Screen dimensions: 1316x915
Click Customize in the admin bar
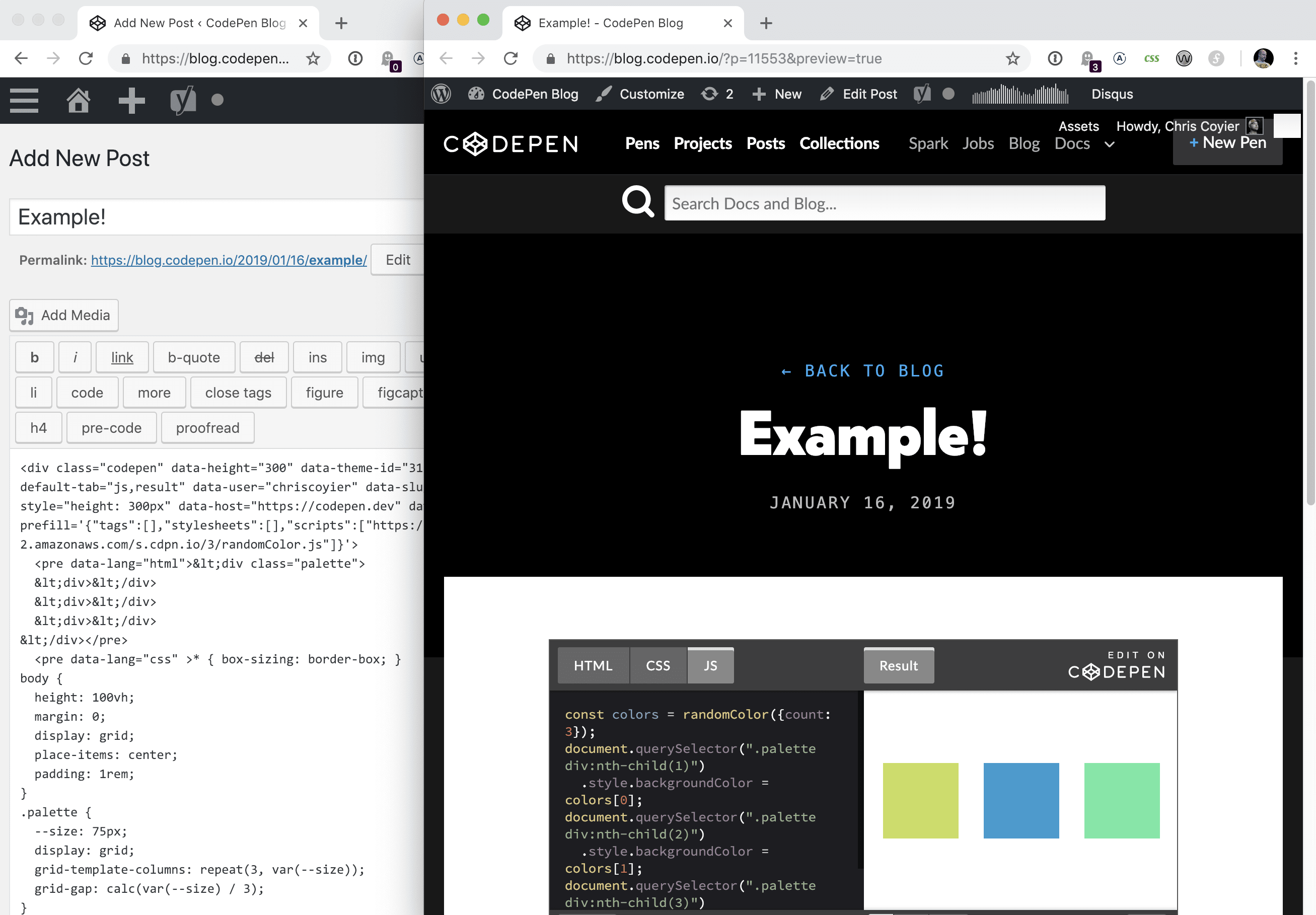[x=640, y=94]
